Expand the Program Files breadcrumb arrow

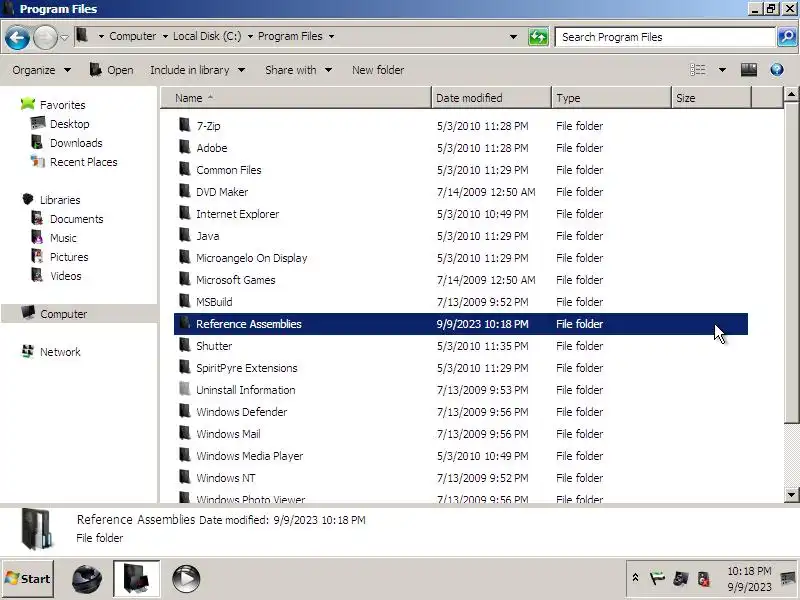pos(331,36)
